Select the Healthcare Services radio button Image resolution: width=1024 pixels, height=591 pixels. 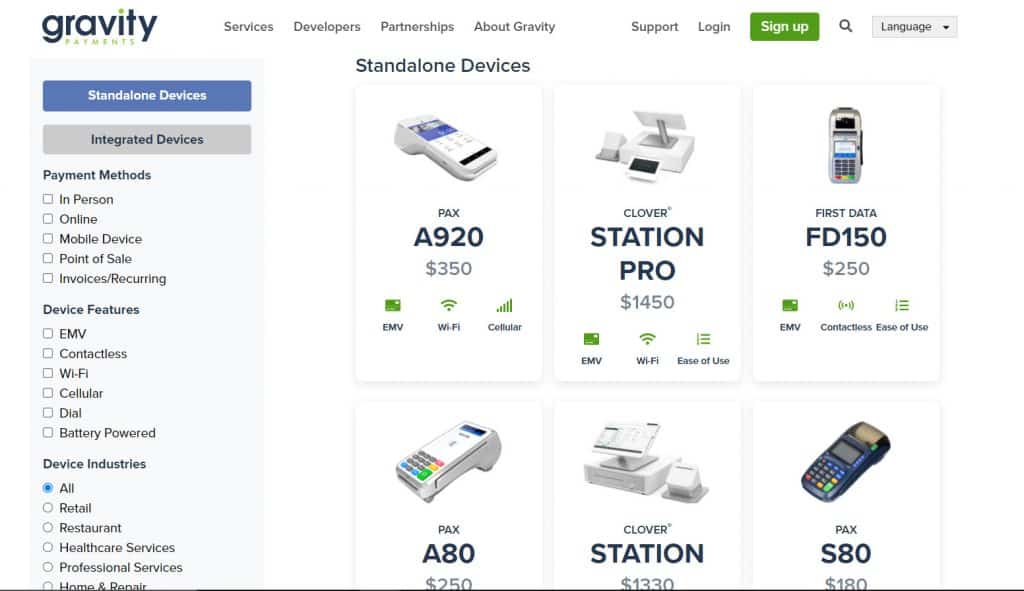click(48, 548)
